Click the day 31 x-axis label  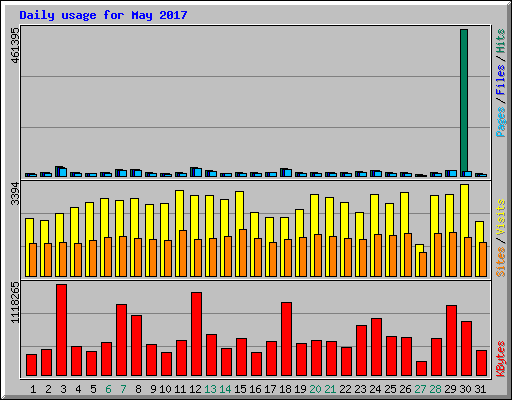tap(480, 389)
